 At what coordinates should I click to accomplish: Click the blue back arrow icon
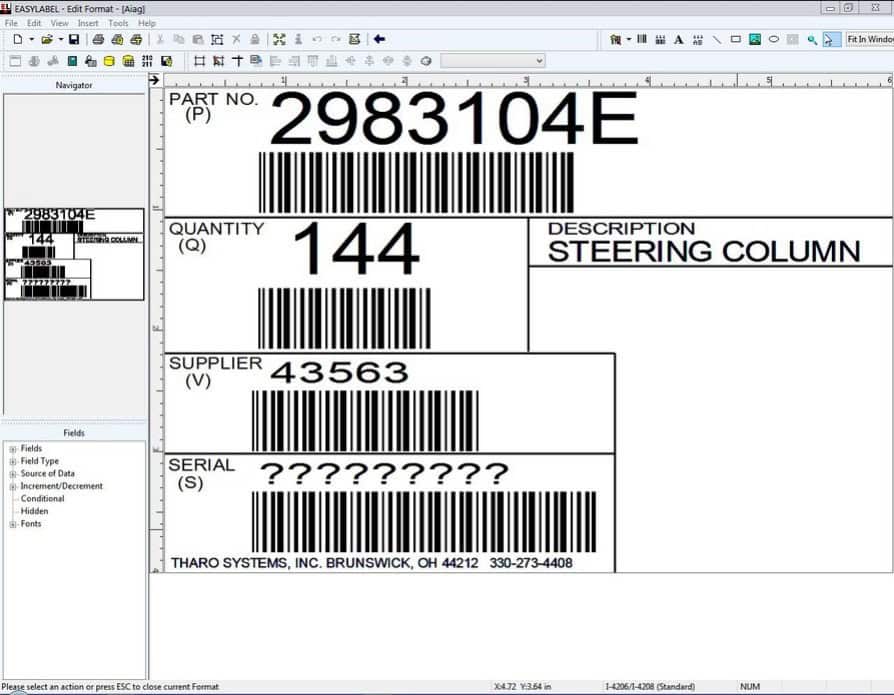(379, 39)
